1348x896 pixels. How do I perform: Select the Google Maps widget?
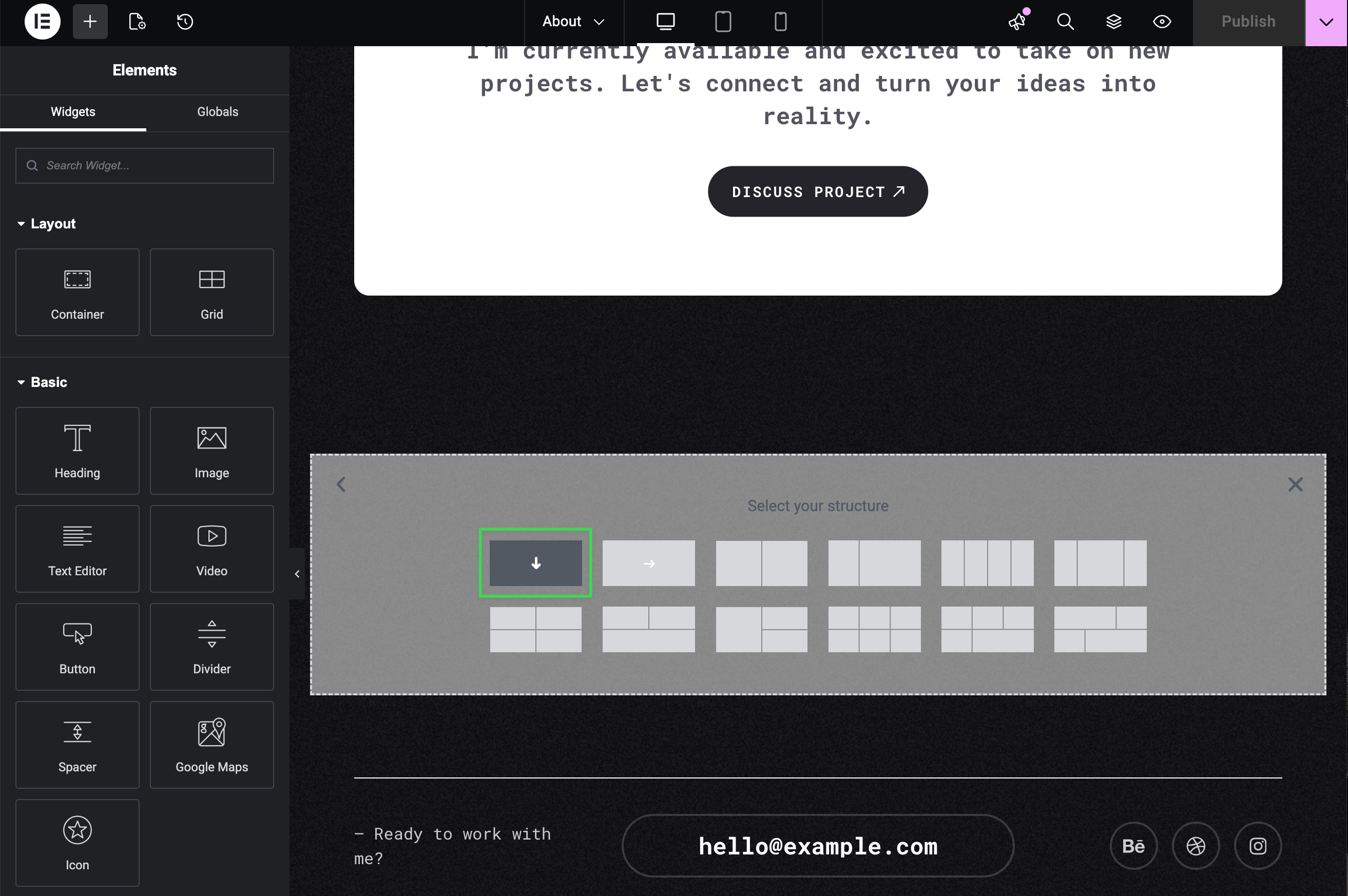[211, 745]
